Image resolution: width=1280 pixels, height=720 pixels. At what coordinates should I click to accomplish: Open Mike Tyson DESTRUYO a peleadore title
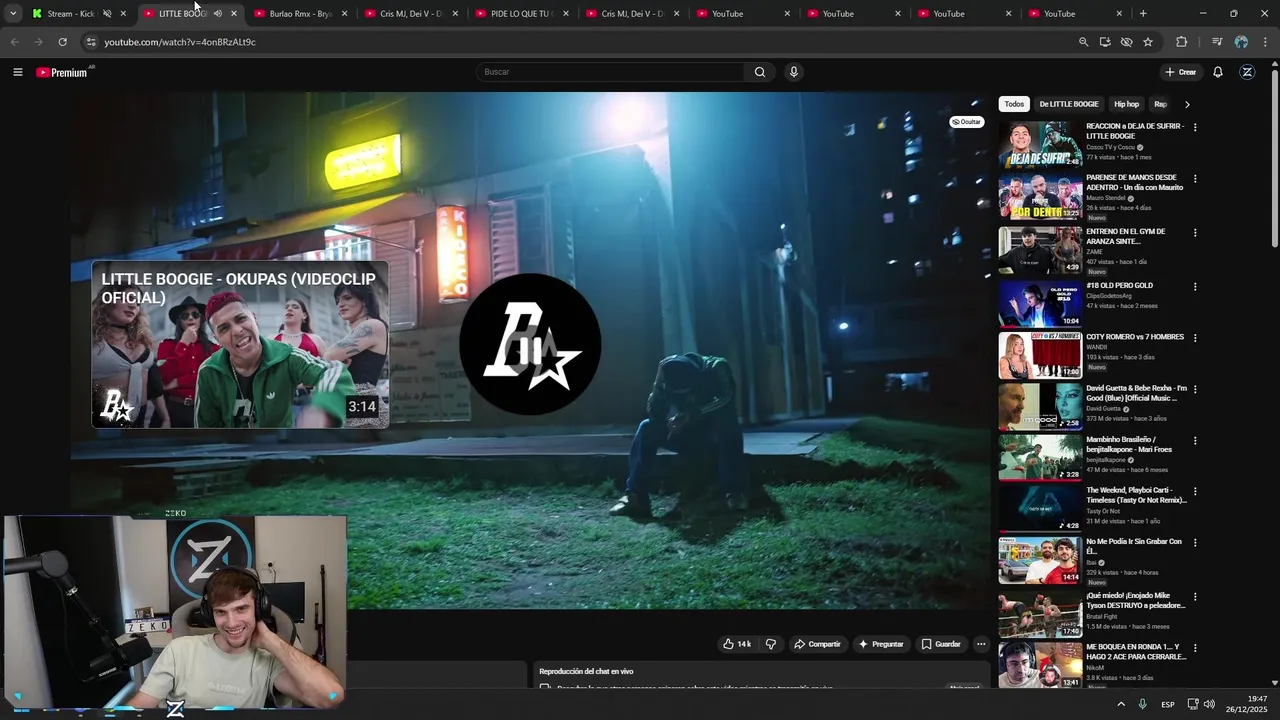tap(1136, 600)
